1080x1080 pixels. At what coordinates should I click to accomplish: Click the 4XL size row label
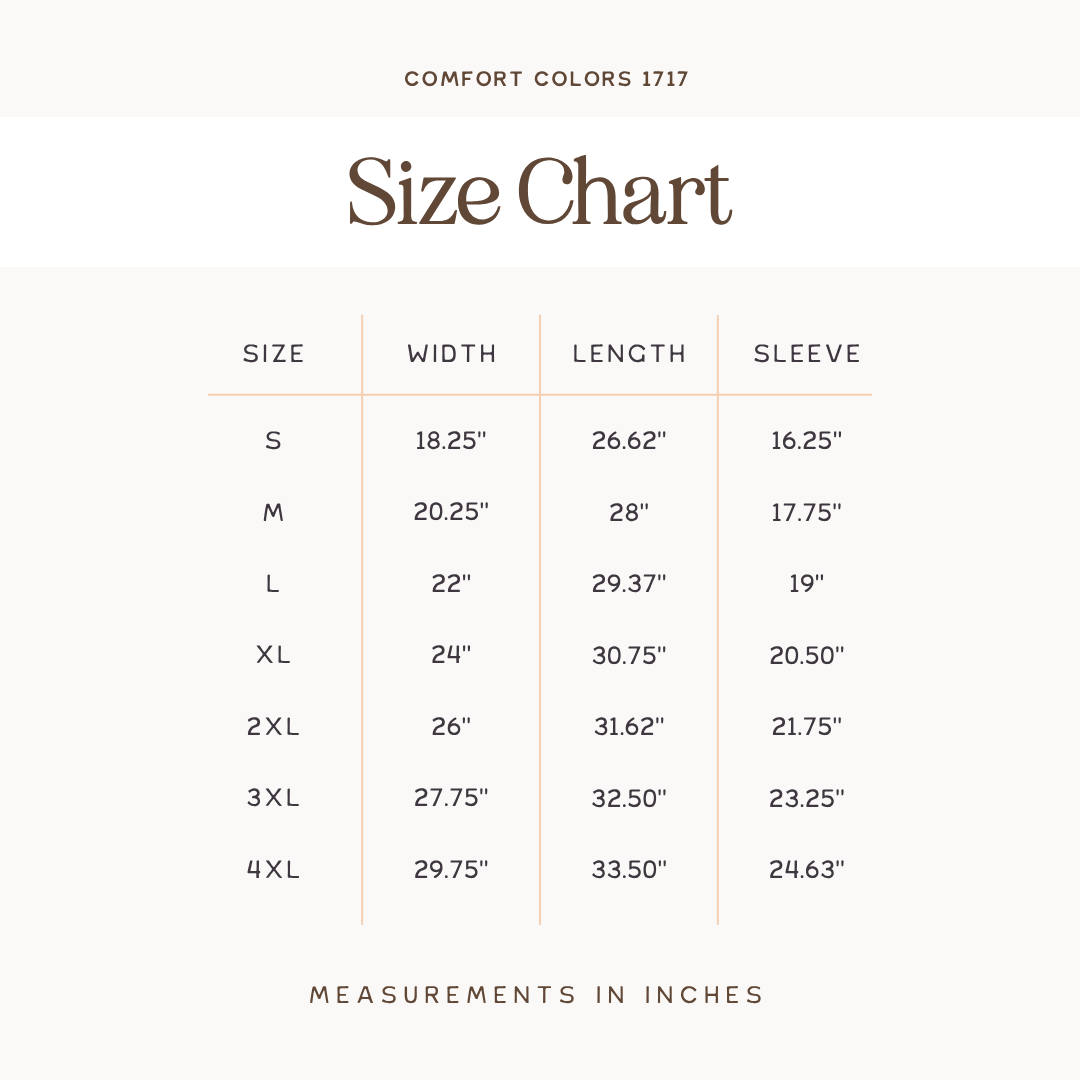point(273,869)
